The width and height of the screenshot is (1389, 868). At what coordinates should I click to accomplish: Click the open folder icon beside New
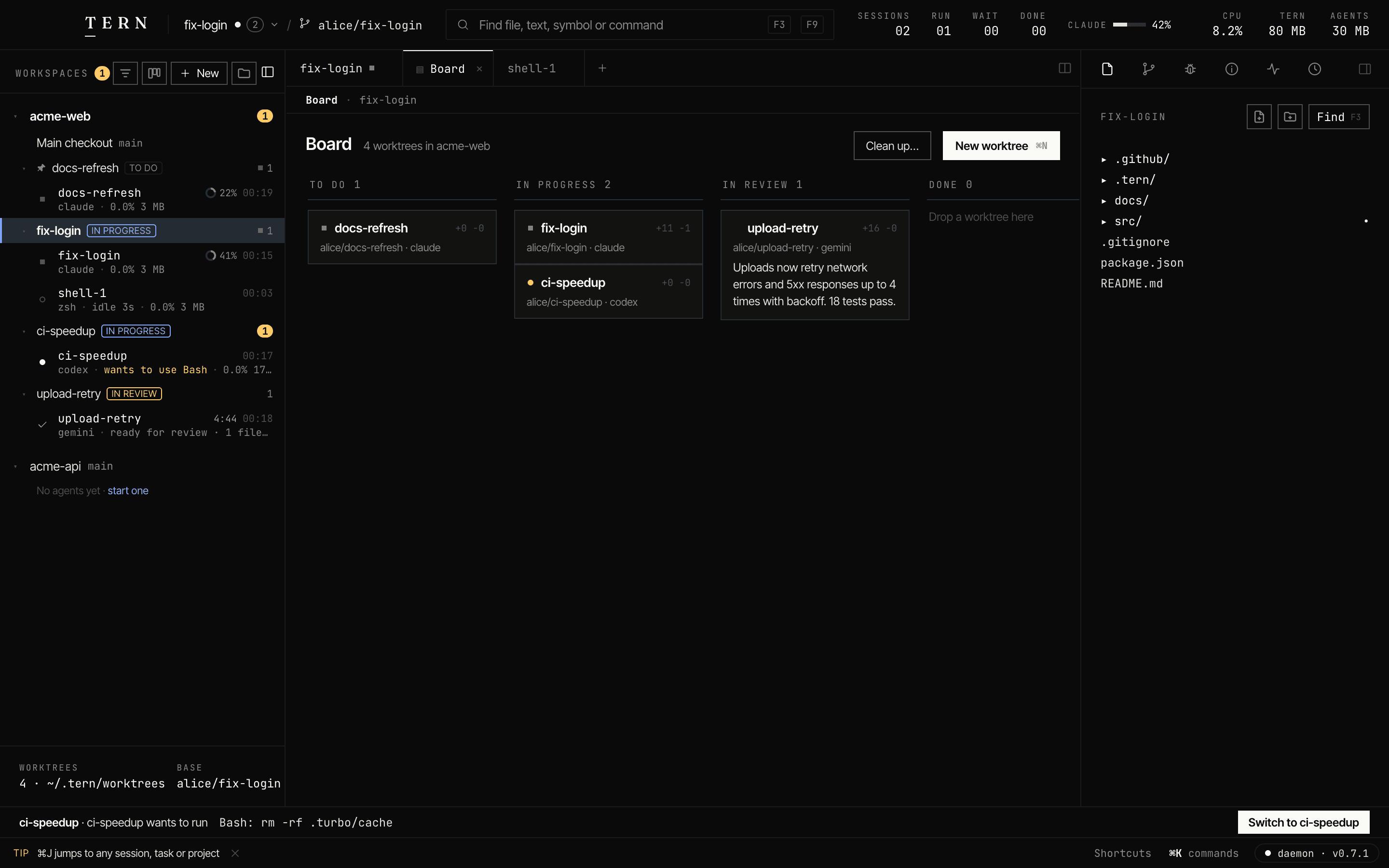tap(244, 73)
